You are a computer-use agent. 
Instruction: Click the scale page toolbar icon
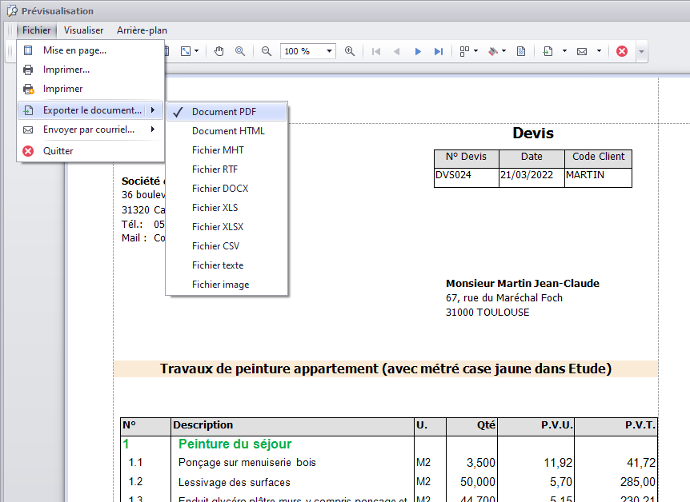(186, 51)
